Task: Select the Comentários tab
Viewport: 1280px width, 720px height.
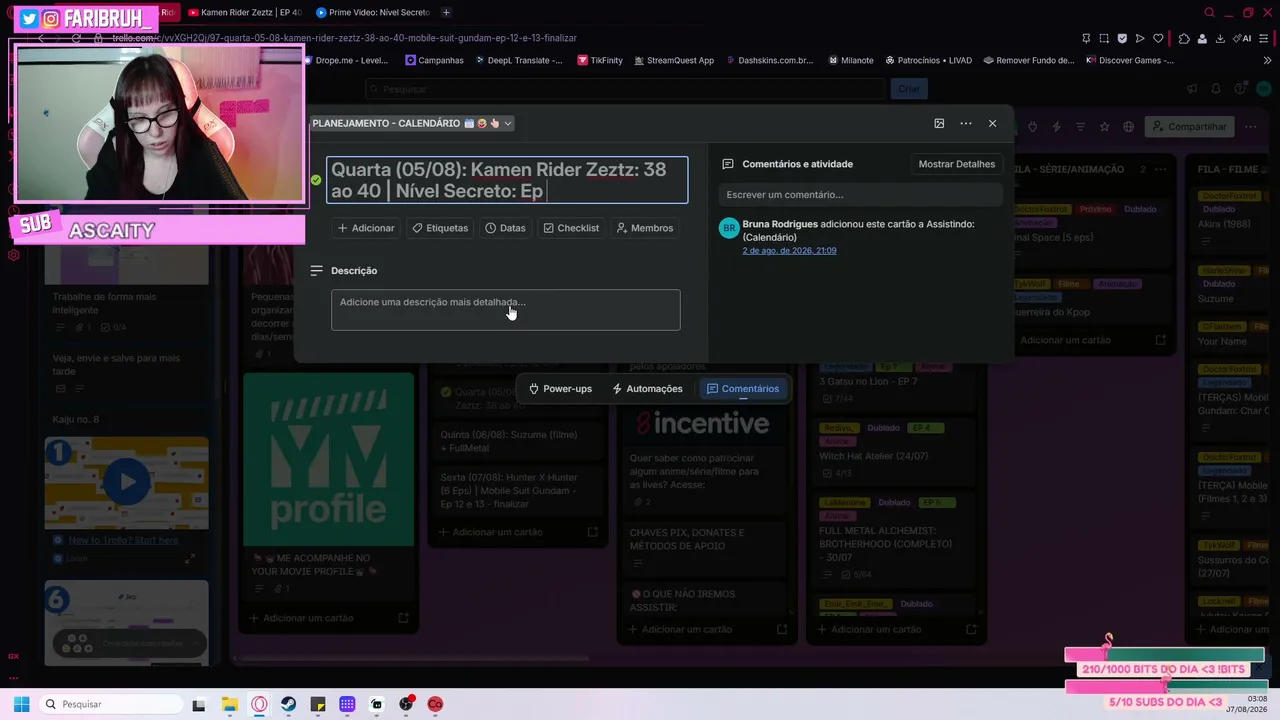Action: [742, 389]
